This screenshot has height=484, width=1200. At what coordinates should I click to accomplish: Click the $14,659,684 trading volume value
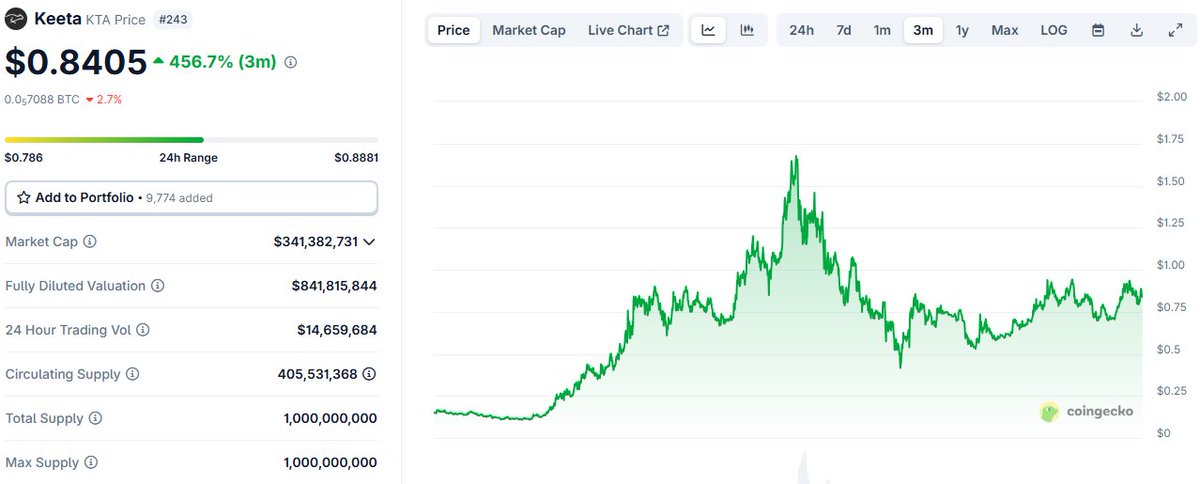click(x=337, y=330)
